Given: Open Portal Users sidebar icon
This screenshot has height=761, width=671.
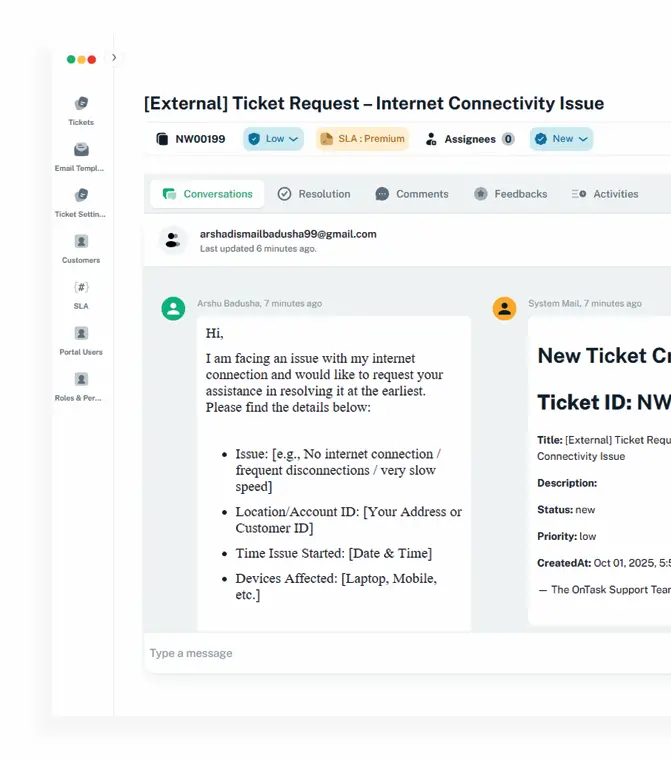Looking at the screenshot, I should tap(81, 333).
